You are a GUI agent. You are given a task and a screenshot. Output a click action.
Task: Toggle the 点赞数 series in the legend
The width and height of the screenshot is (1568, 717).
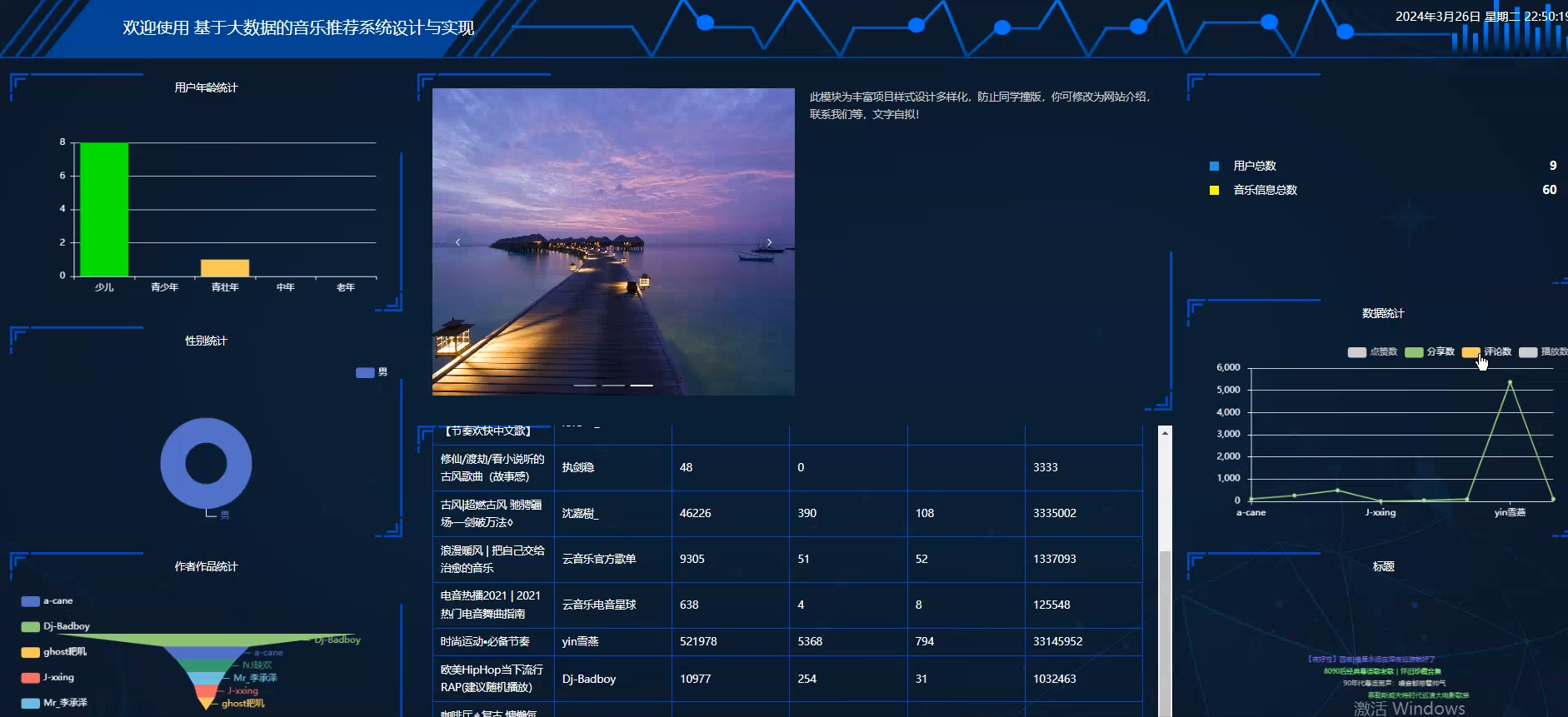(x=1372, y=351)
